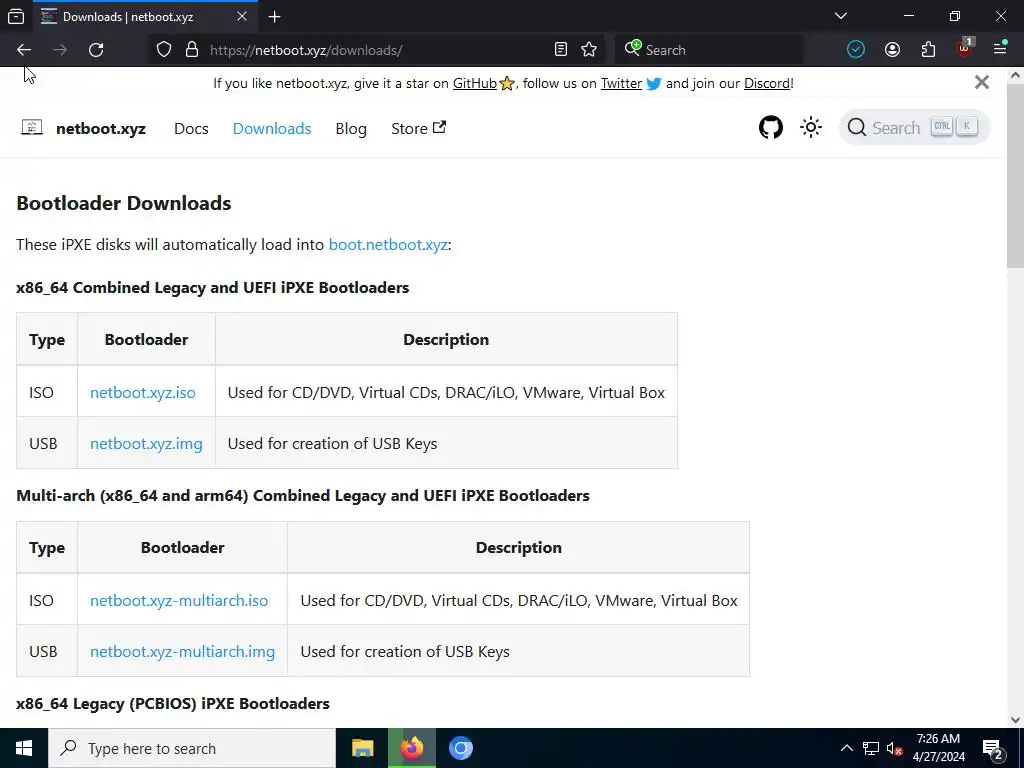Follow the Discord link in banner
Image resolution: width=1024 pixels, height=768 pixels.
coord(767,84)
